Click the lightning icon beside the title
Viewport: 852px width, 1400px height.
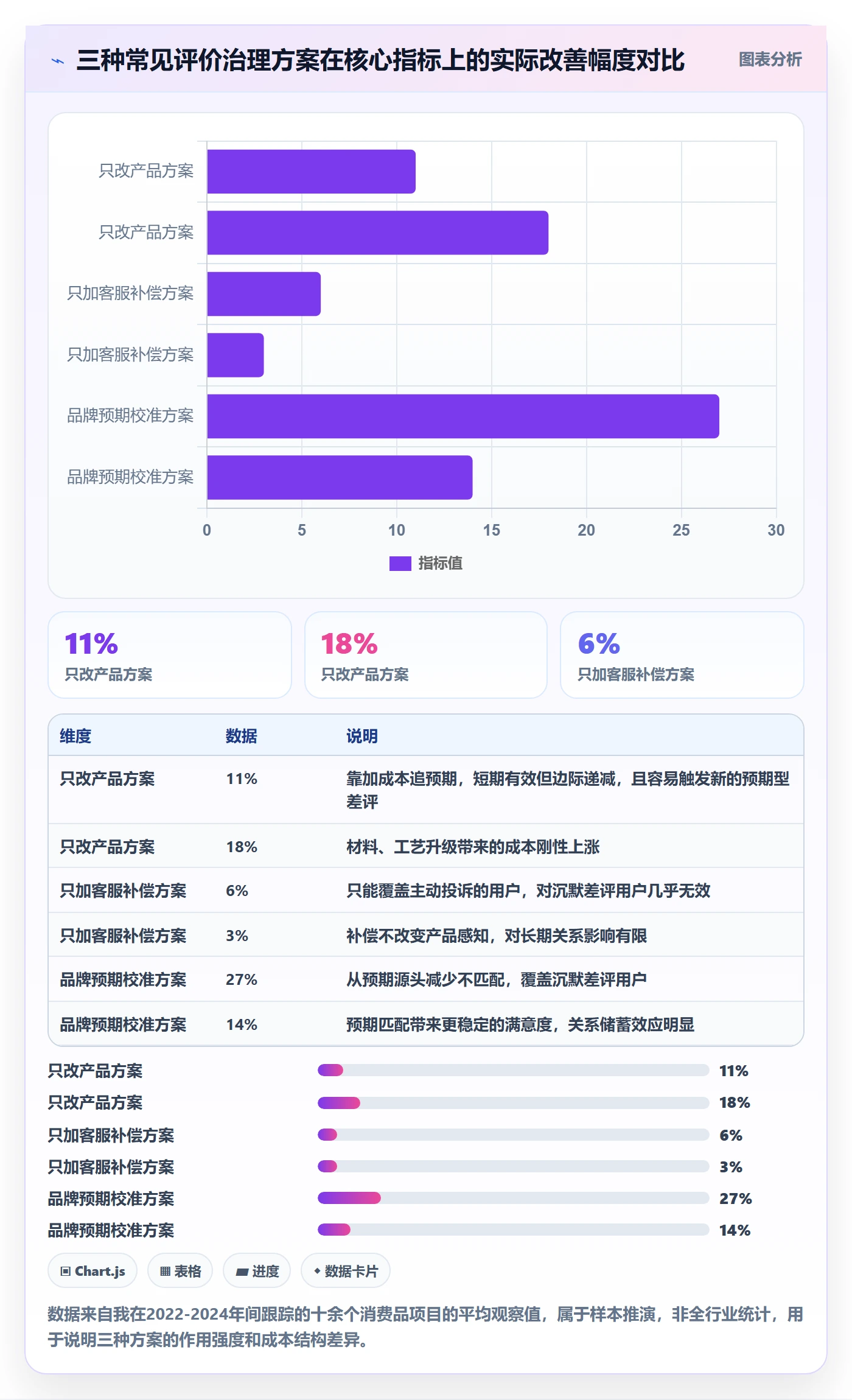click(58, 61)
